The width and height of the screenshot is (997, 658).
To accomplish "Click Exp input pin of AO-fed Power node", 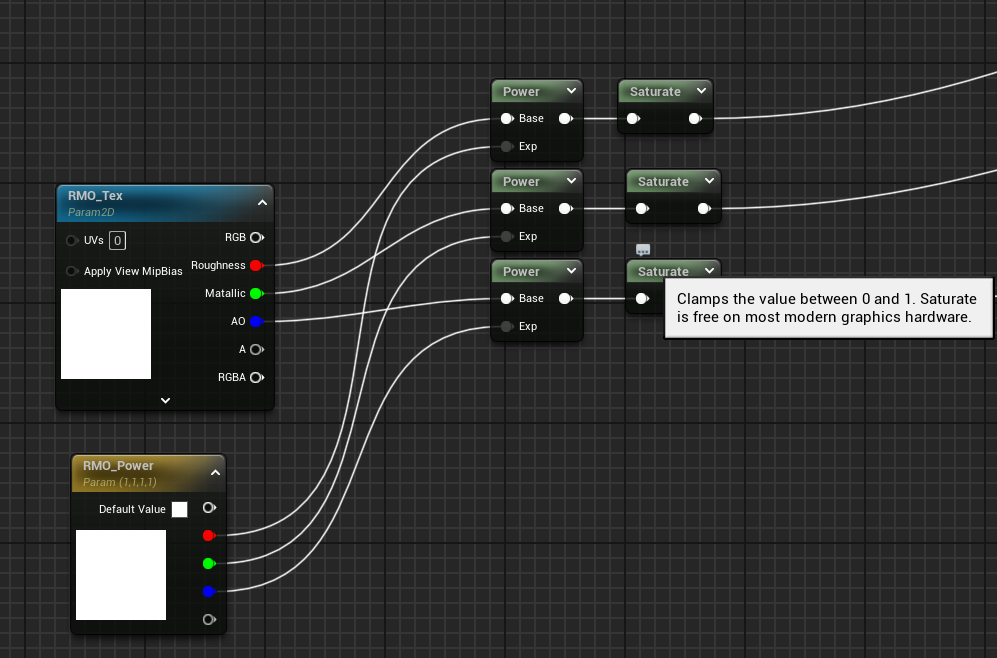I will pyautogui.click(x=507, y=327).
